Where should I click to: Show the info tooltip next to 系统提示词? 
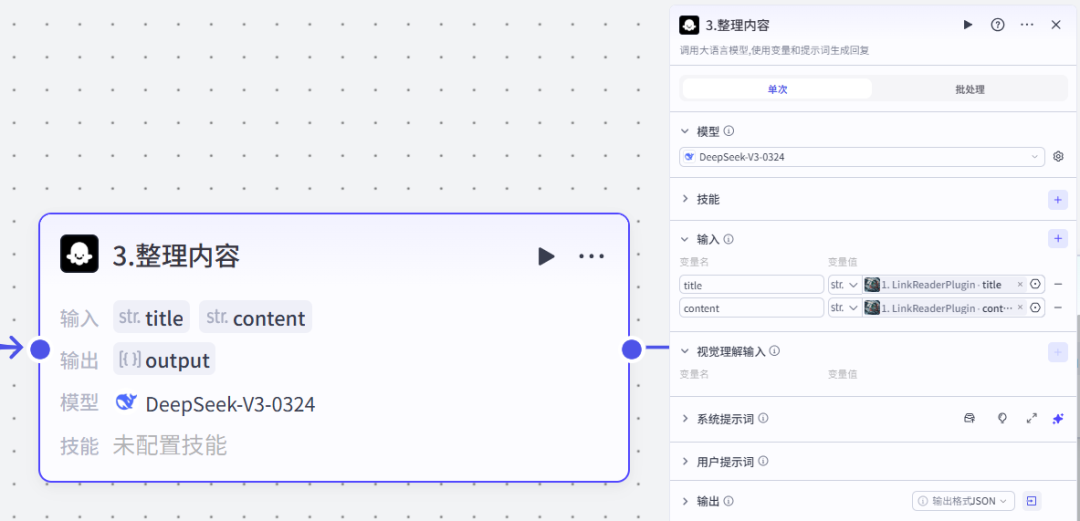pyautogui.click(x=763, y=418)
